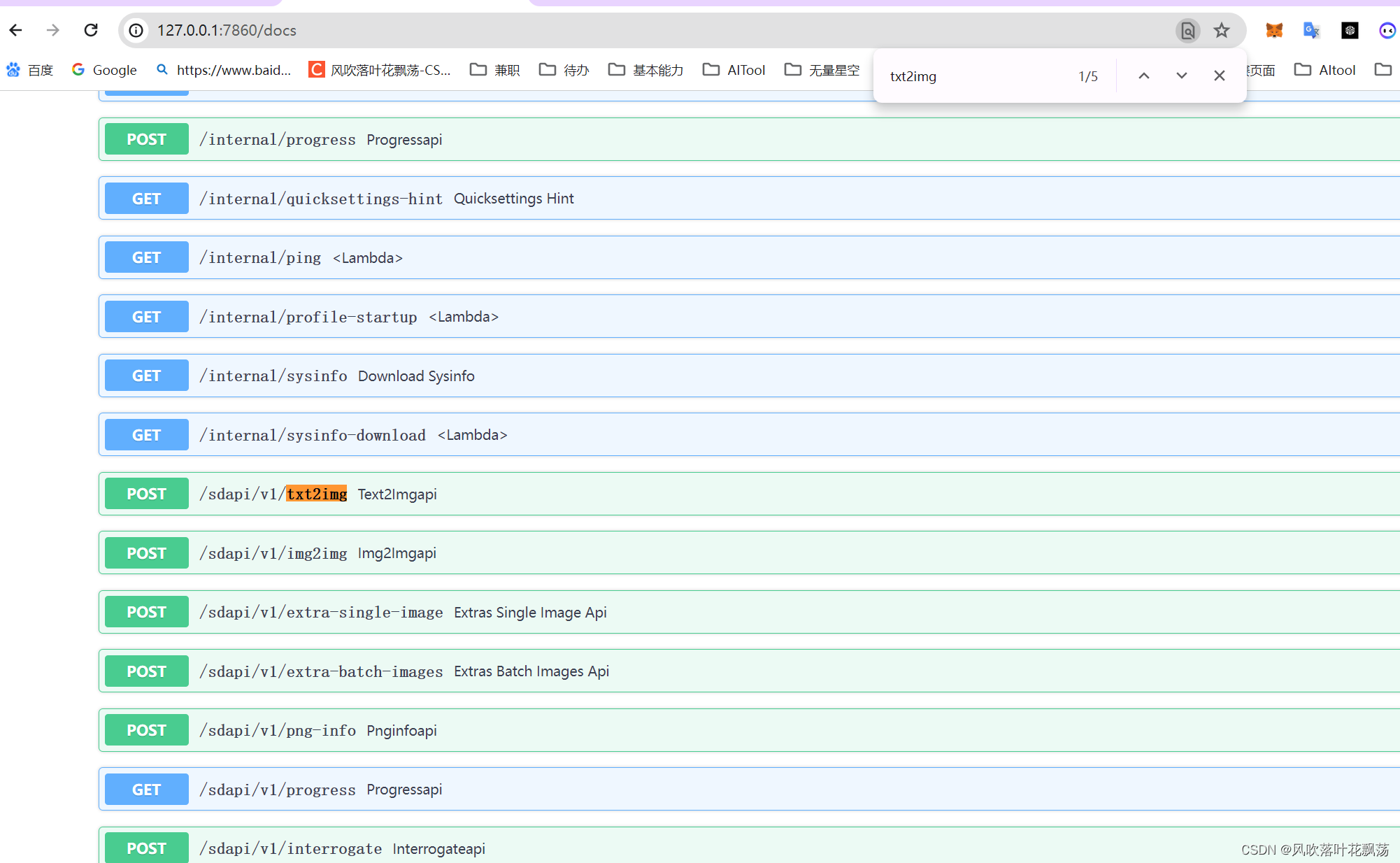This screenshot has height=863, width=1400.
Task: Close the find bar
Action: pyautogui.click(x=1220, y=76)
